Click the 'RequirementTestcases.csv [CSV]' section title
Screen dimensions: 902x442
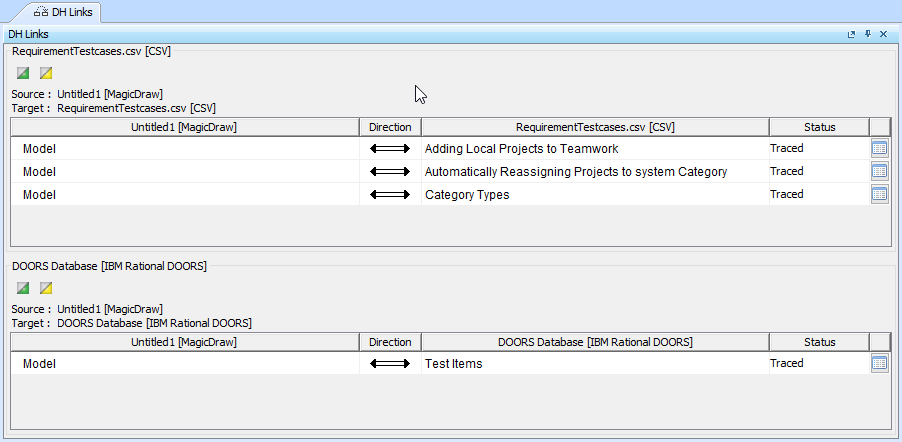pyautogui.click(x=91, y=51)
